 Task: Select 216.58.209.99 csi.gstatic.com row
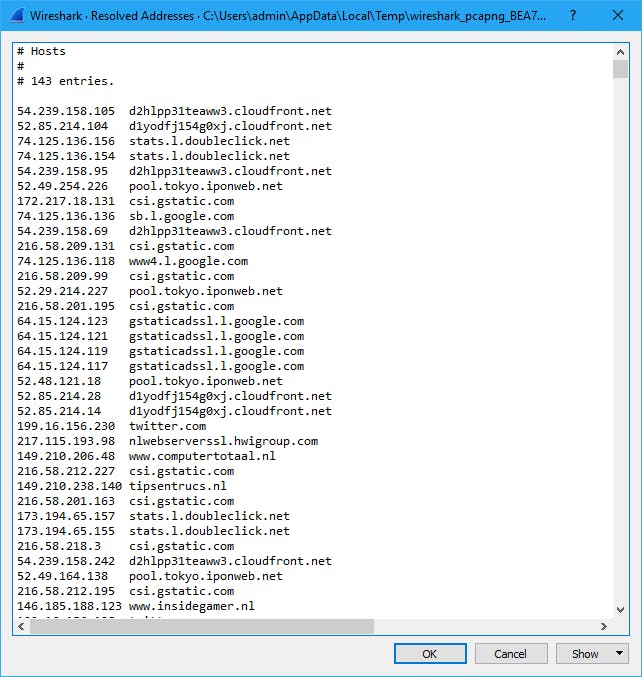click(x=126, y=276)
